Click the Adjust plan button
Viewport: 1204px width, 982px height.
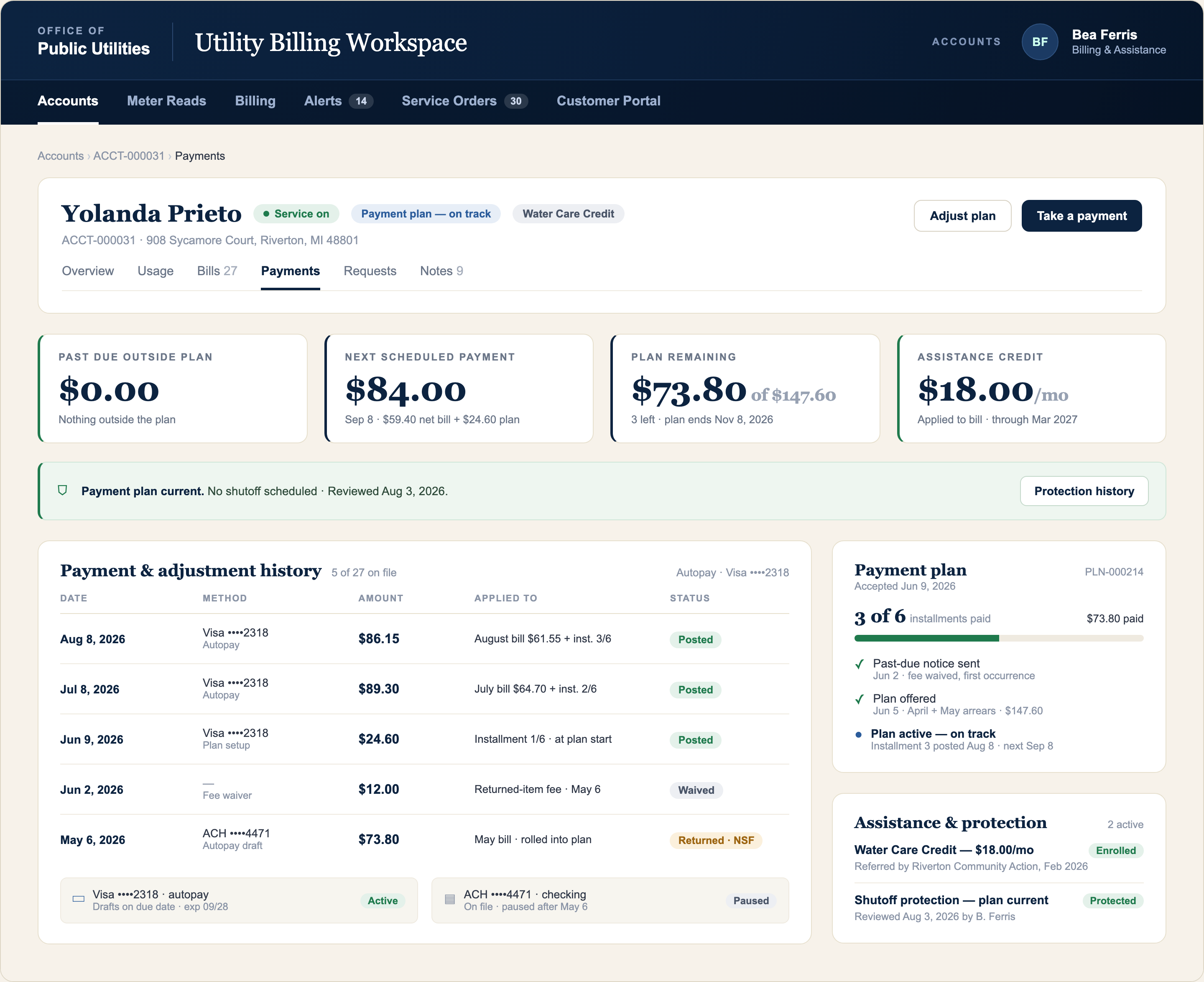coord(962,216)
